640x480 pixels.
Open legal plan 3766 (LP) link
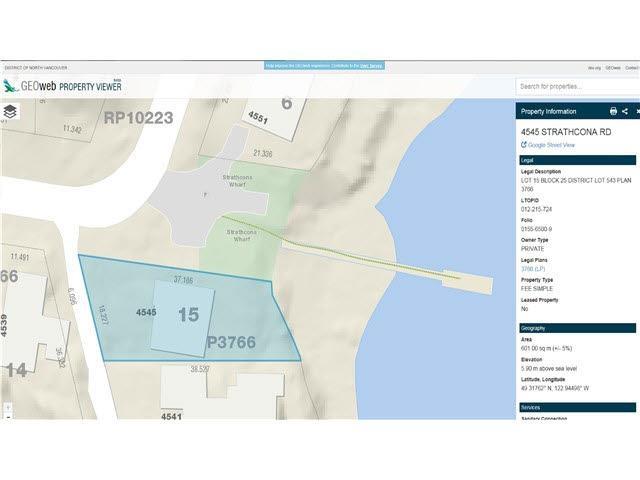coord(533,269)
